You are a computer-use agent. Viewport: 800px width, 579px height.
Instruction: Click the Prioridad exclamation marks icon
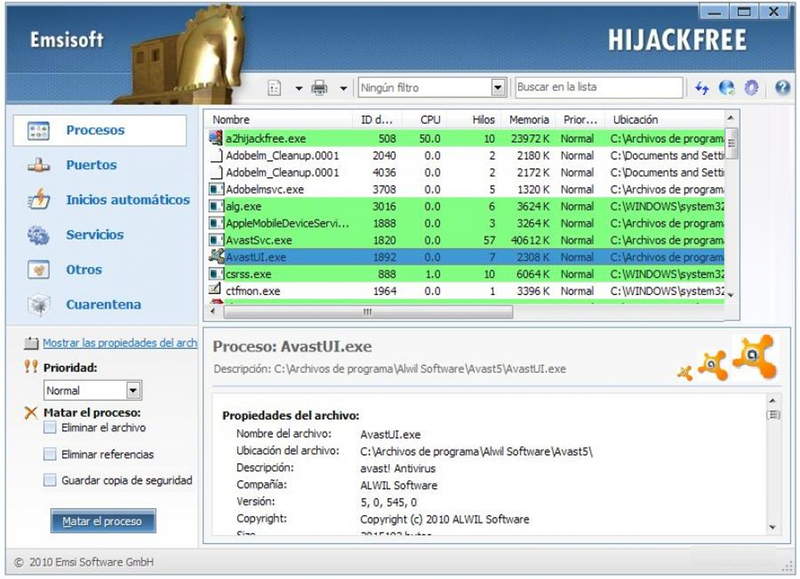pyautogui.click(x=31, y=366)
